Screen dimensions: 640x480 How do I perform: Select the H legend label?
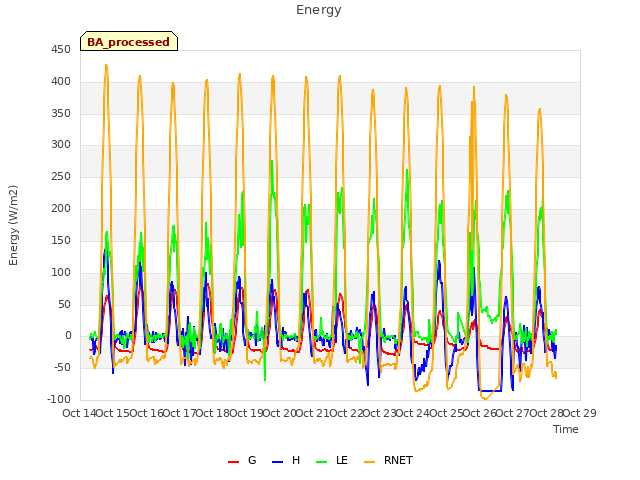[x=296, y=460]
